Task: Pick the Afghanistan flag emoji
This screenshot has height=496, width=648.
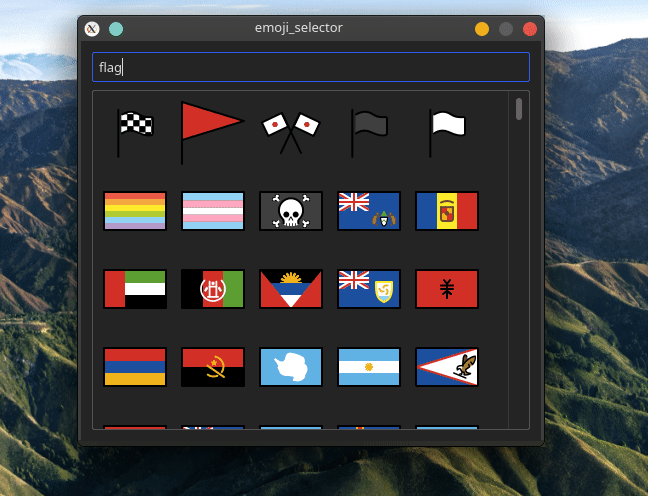Action: point(213,289)
